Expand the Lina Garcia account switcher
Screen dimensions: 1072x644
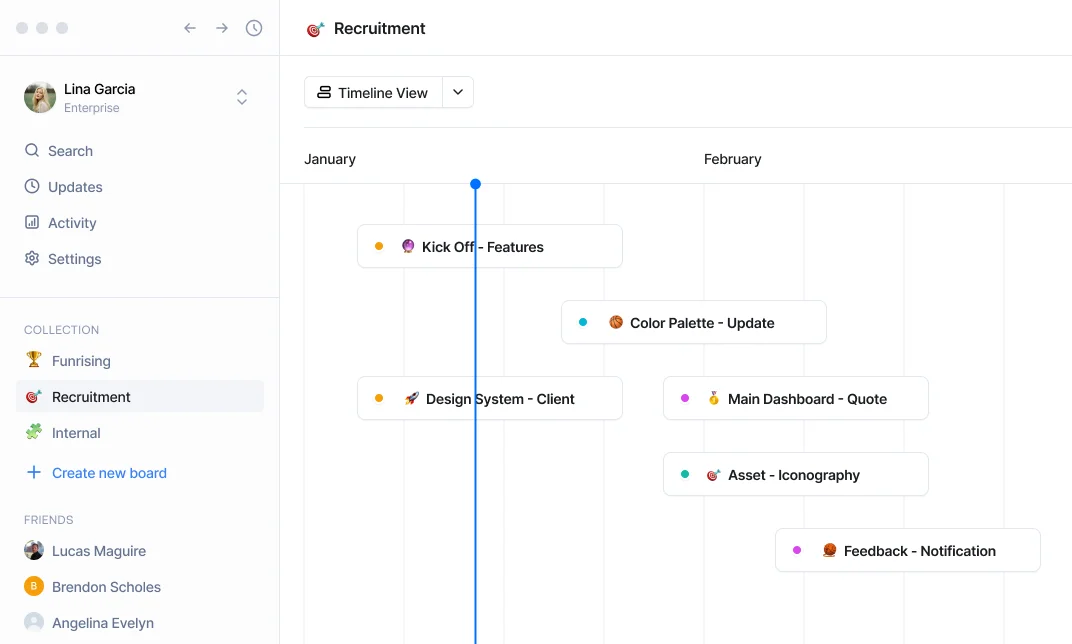242,97
